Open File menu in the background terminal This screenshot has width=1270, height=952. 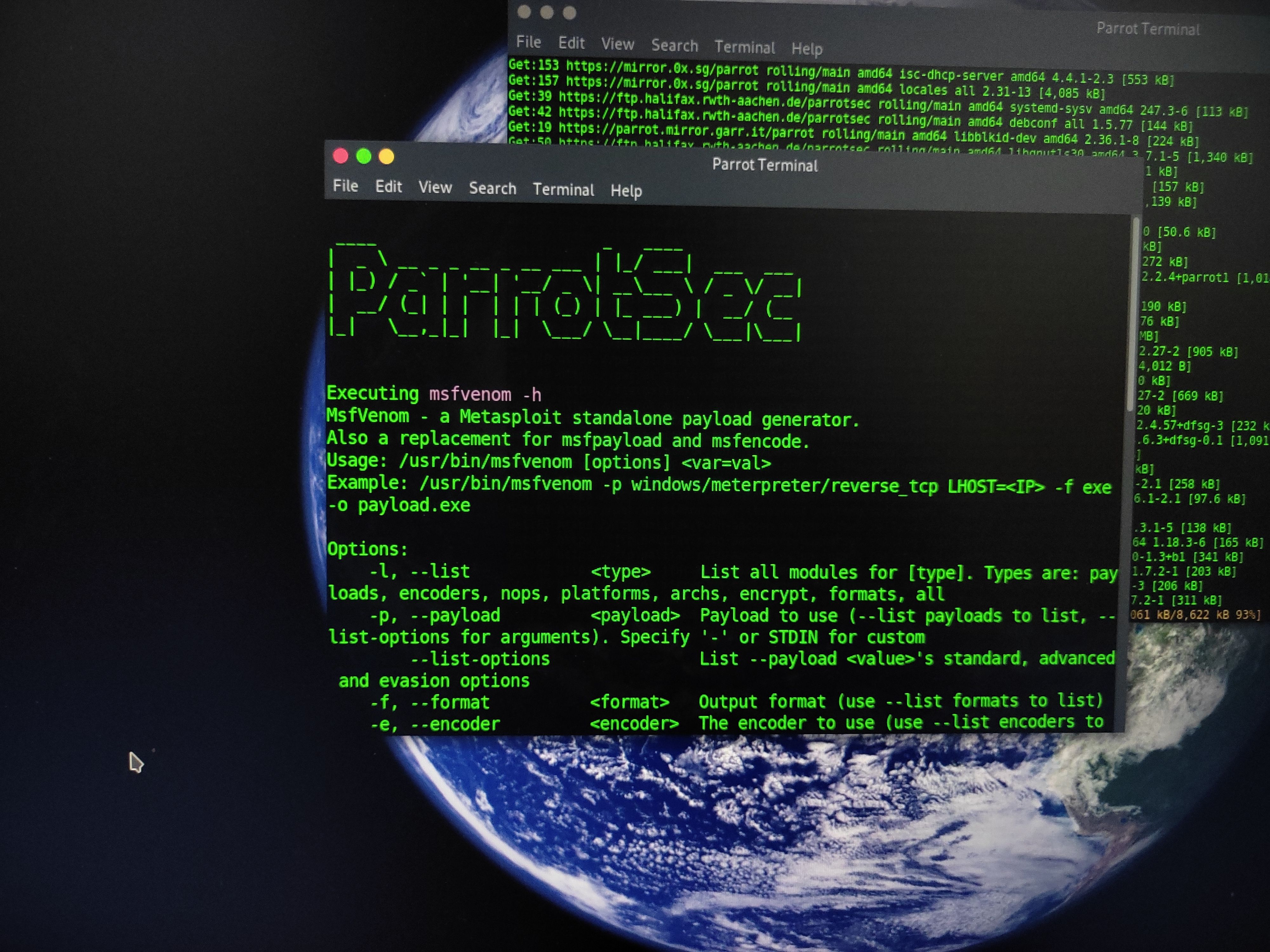pyautogui.click(x=528, y=42)
